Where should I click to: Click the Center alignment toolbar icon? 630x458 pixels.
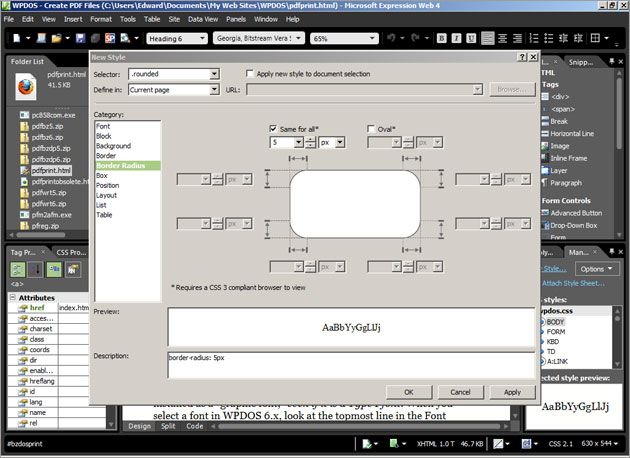[502, 38]
